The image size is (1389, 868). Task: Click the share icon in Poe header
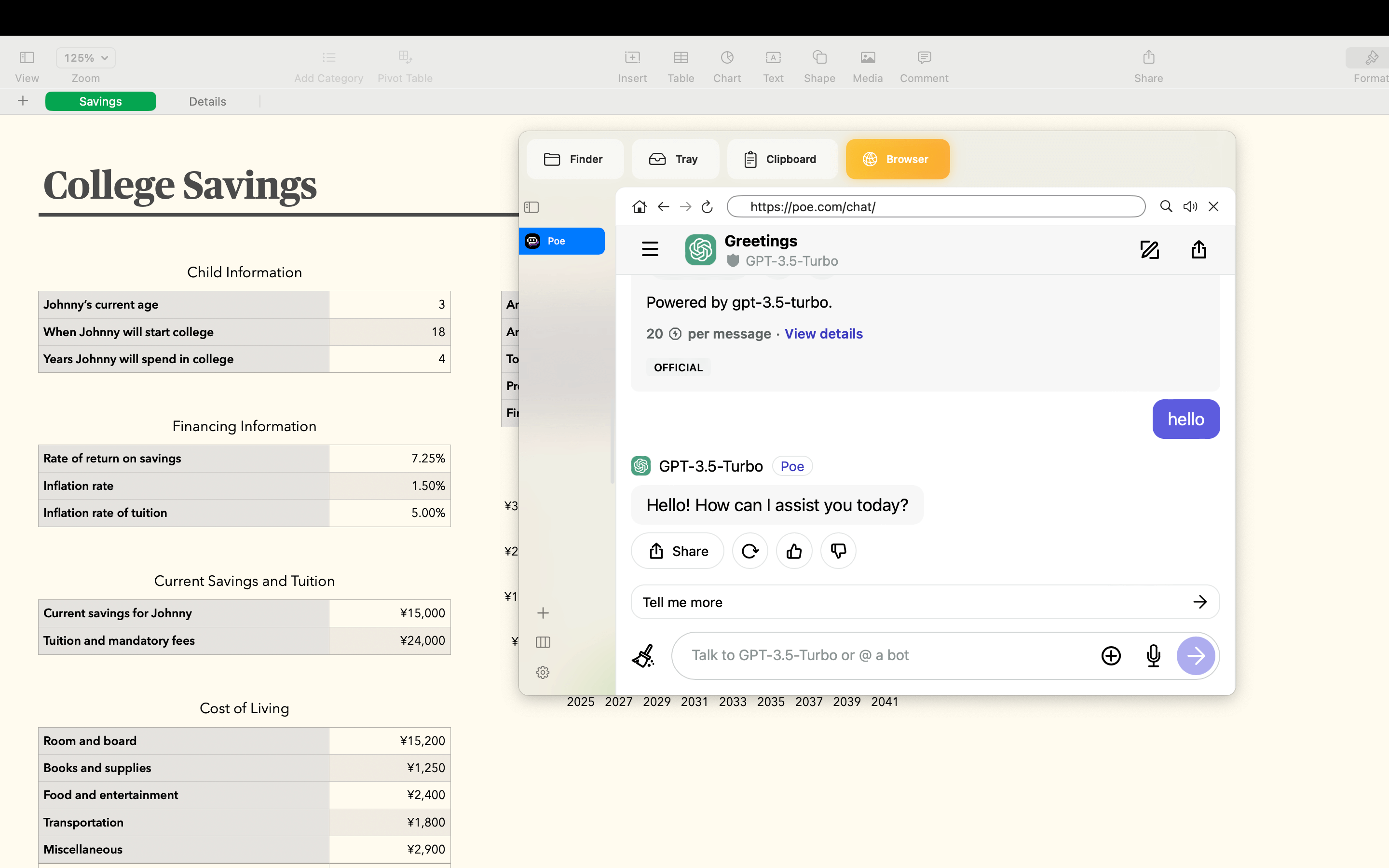click(x=1198, y=249)
